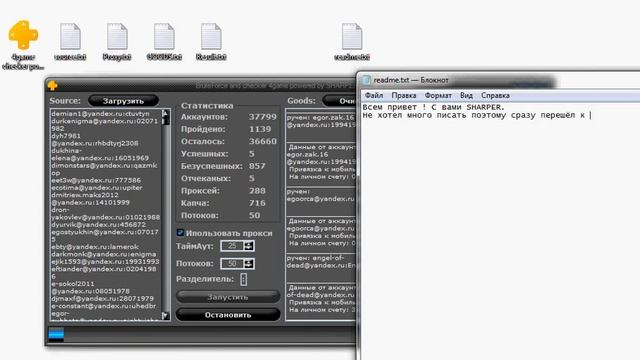Select the demian1@yandex.ru row in Source list
The width and height of the screenshot is (640, 360).
(x=100, y=113)
